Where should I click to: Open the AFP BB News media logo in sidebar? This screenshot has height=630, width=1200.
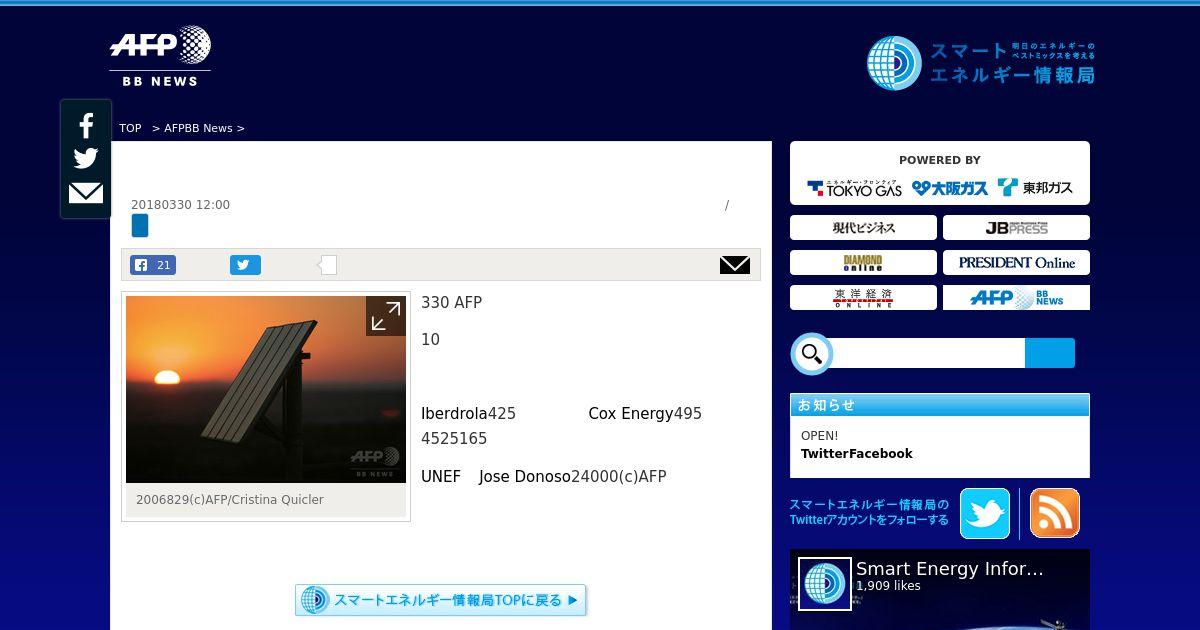[x=1016, y=297]
